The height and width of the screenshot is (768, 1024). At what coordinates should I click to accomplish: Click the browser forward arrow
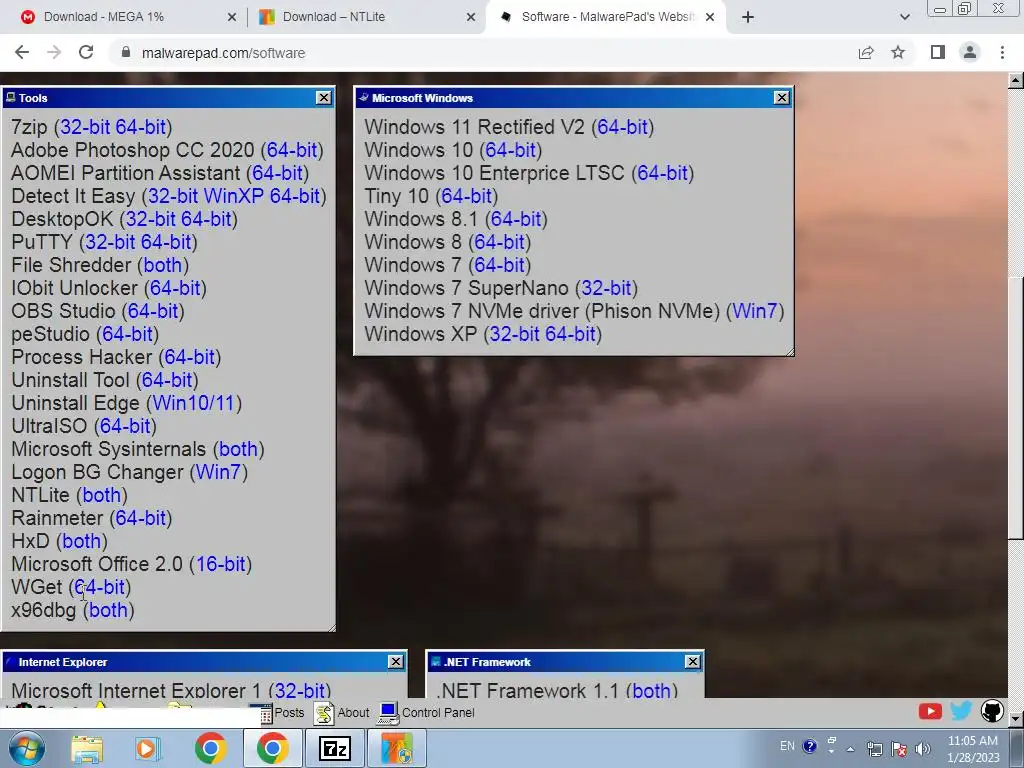point(54,53)
